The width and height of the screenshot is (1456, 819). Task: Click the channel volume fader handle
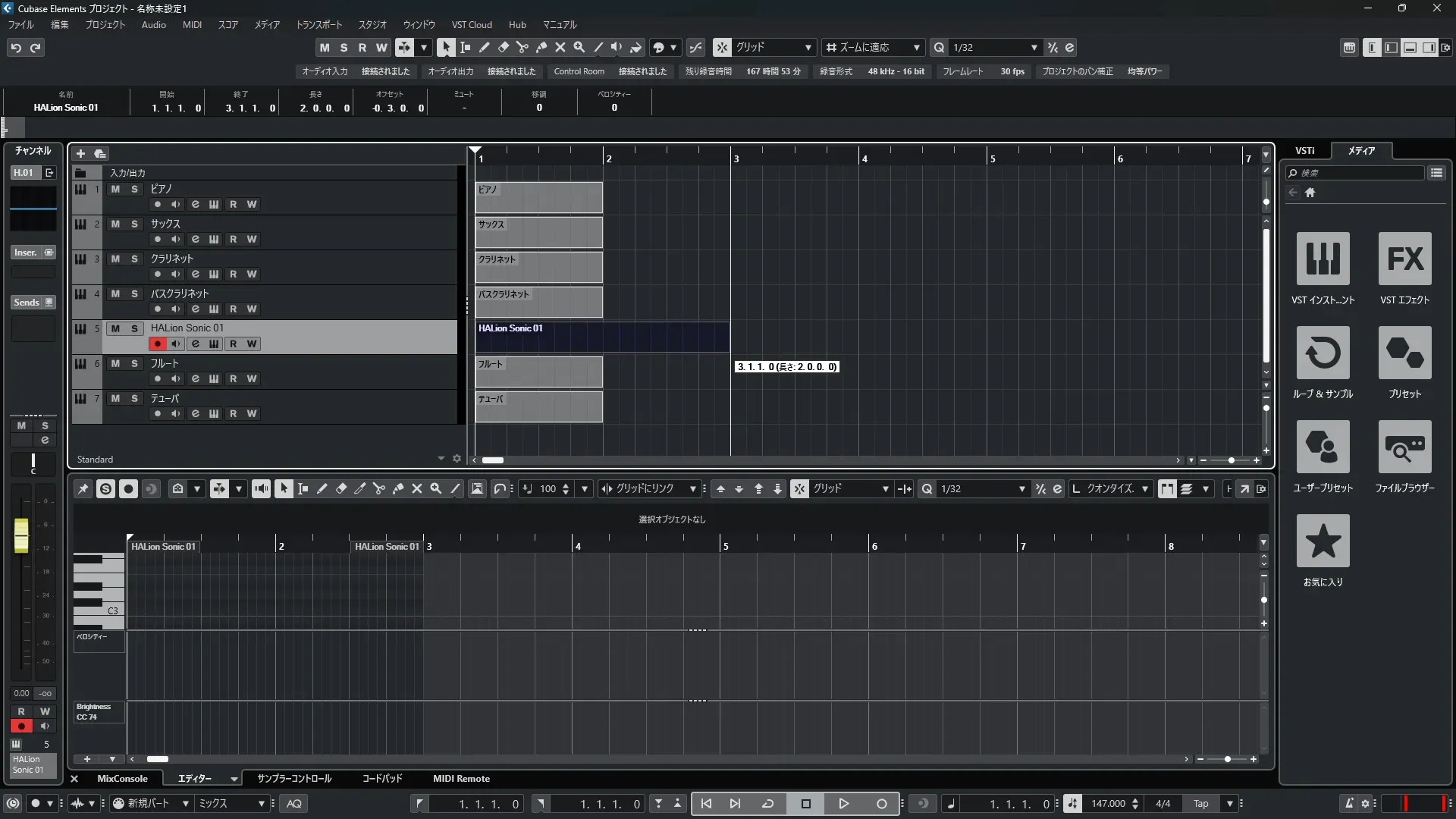click(21, 535)
